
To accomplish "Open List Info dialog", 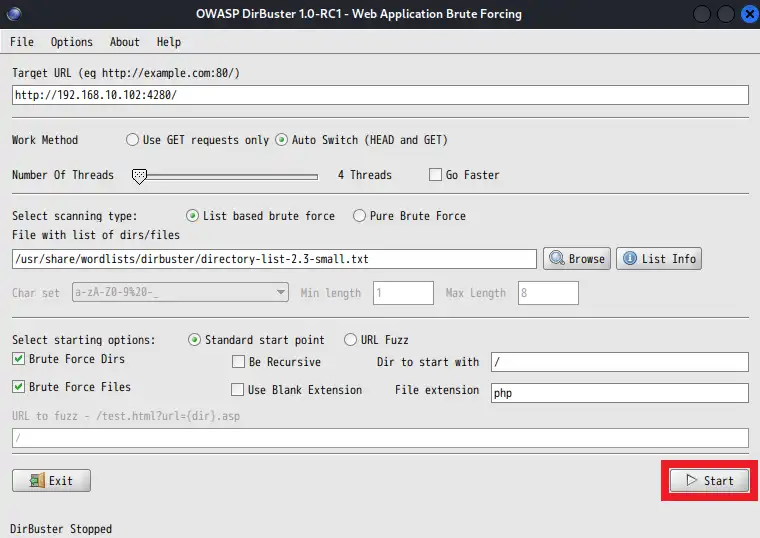I will tap(659, 259).
